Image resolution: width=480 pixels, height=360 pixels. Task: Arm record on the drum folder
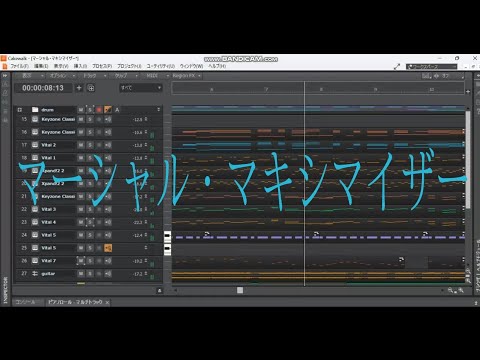99,110
